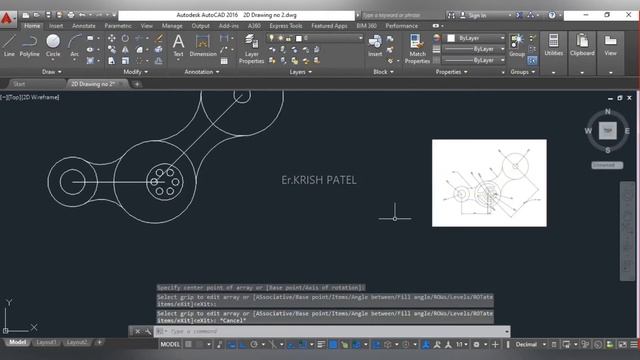The width and height of the screenshot is (640, 360).
Task: Switch to Layout2 tab
Action: (x=76, y=342)
